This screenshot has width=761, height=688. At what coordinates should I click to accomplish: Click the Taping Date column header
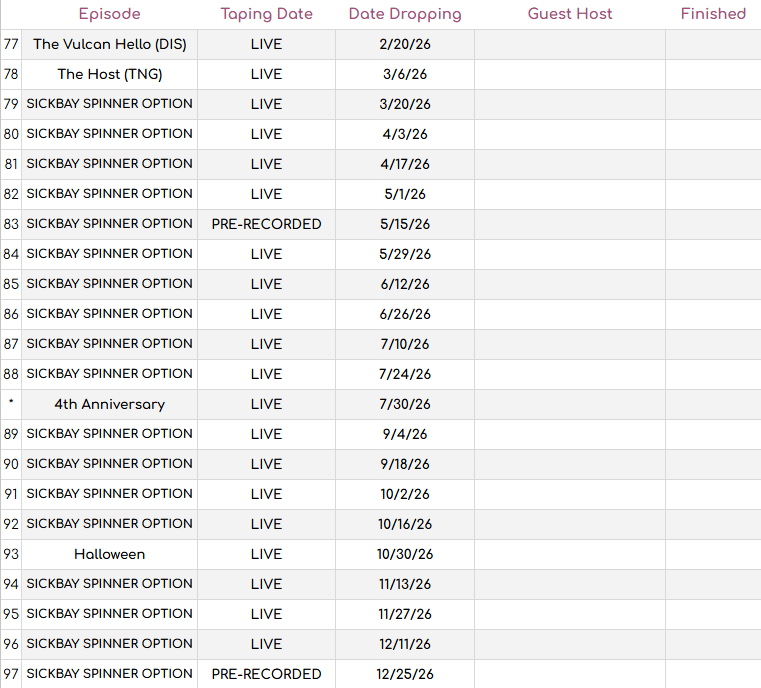click(x=266, y=14)
